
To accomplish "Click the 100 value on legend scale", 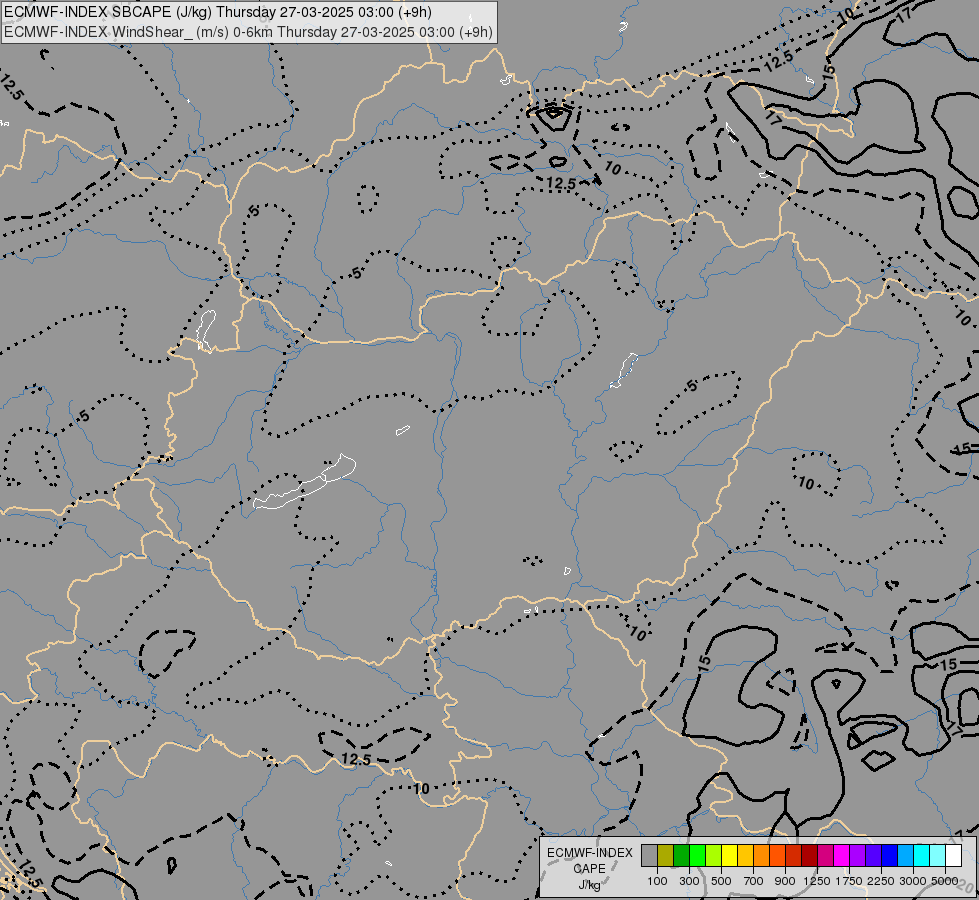I will click(657, 881).
